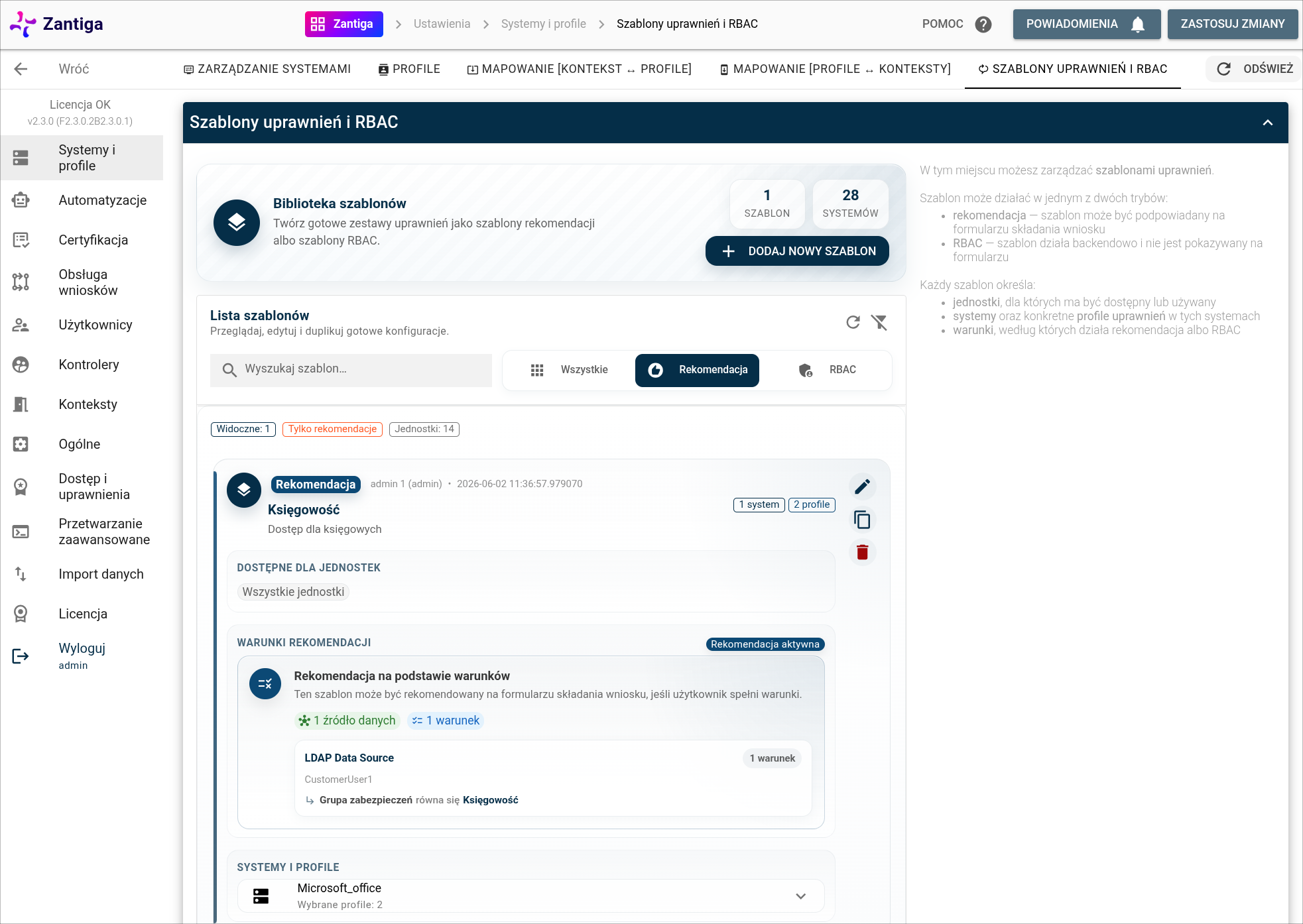Select the Rekomendacja filter option
This screenshot has width=1303, height=924.
(697, 370)
